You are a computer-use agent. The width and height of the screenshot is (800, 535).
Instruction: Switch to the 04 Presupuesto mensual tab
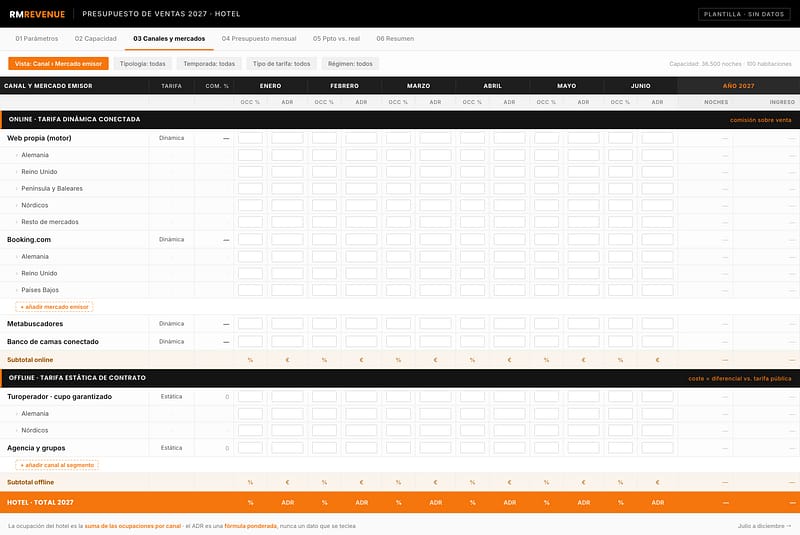(259, 39)
